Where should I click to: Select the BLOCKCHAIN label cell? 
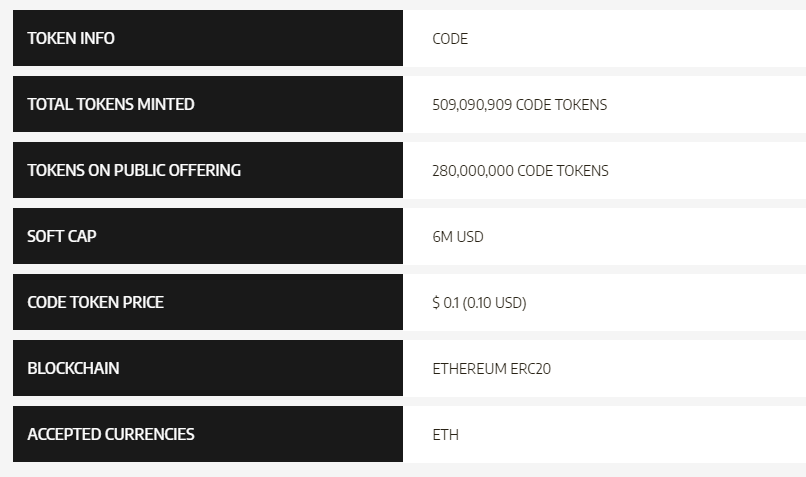73,368
